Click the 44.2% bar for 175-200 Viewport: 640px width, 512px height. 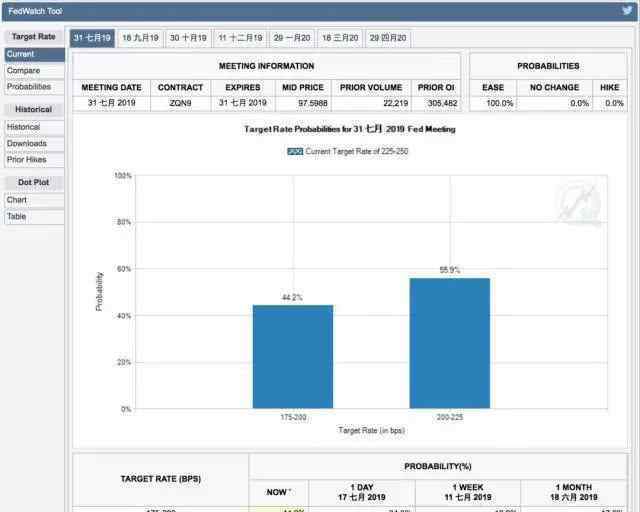293,356
